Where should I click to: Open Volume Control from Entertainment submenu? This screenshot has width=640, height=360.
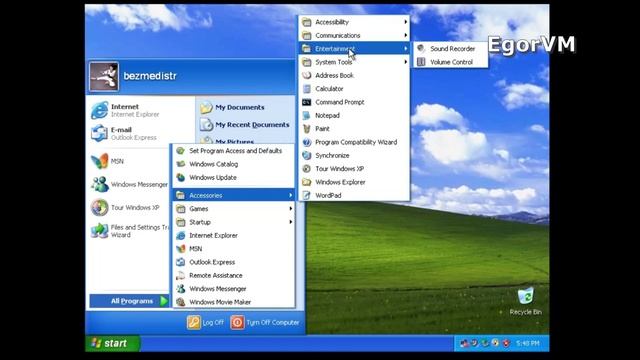[x=450, y=62]
